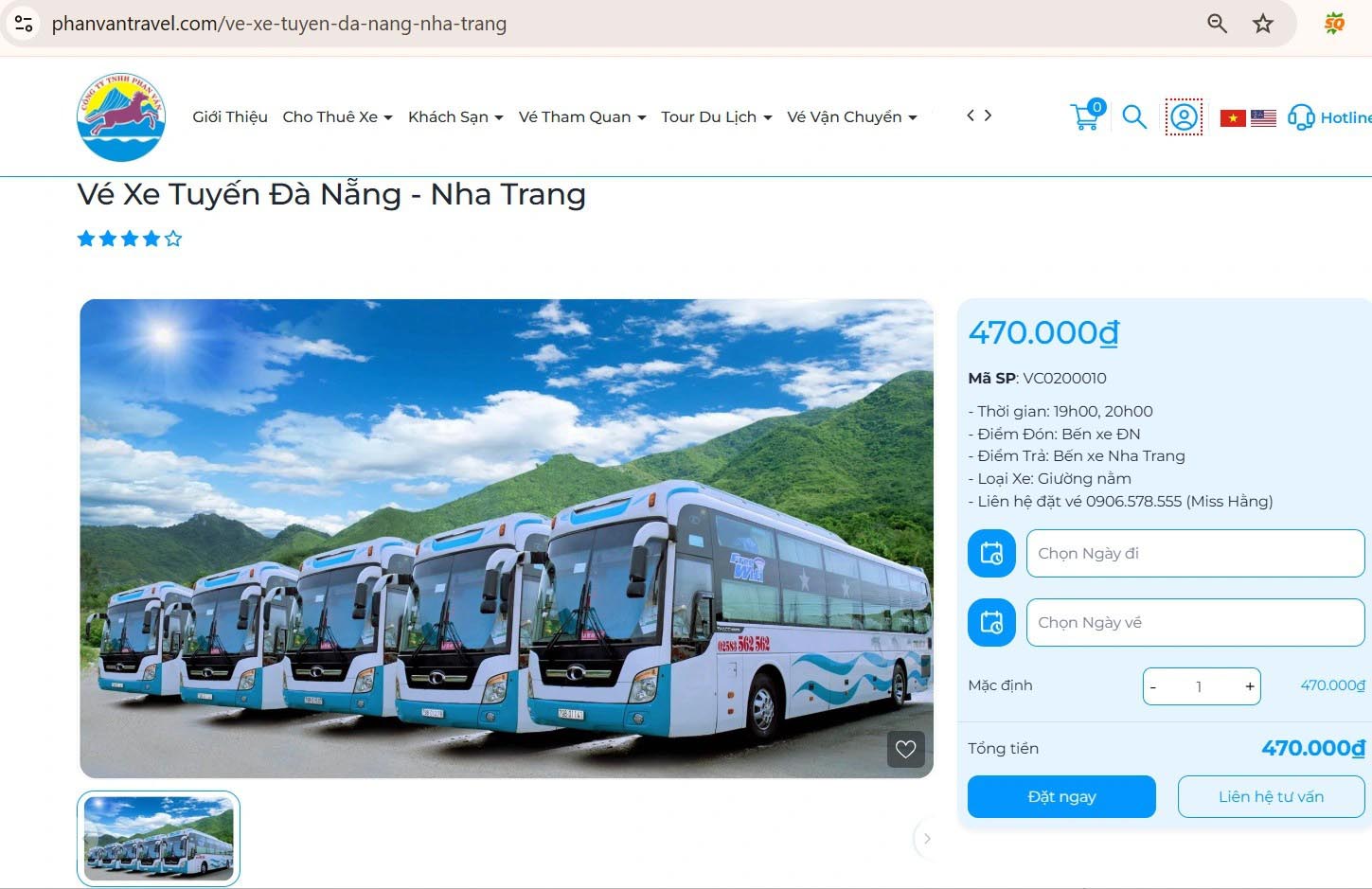Click the Phan Văn Travel logo
The width and height of the screenshot is (1372, 889).
point(121,116)
